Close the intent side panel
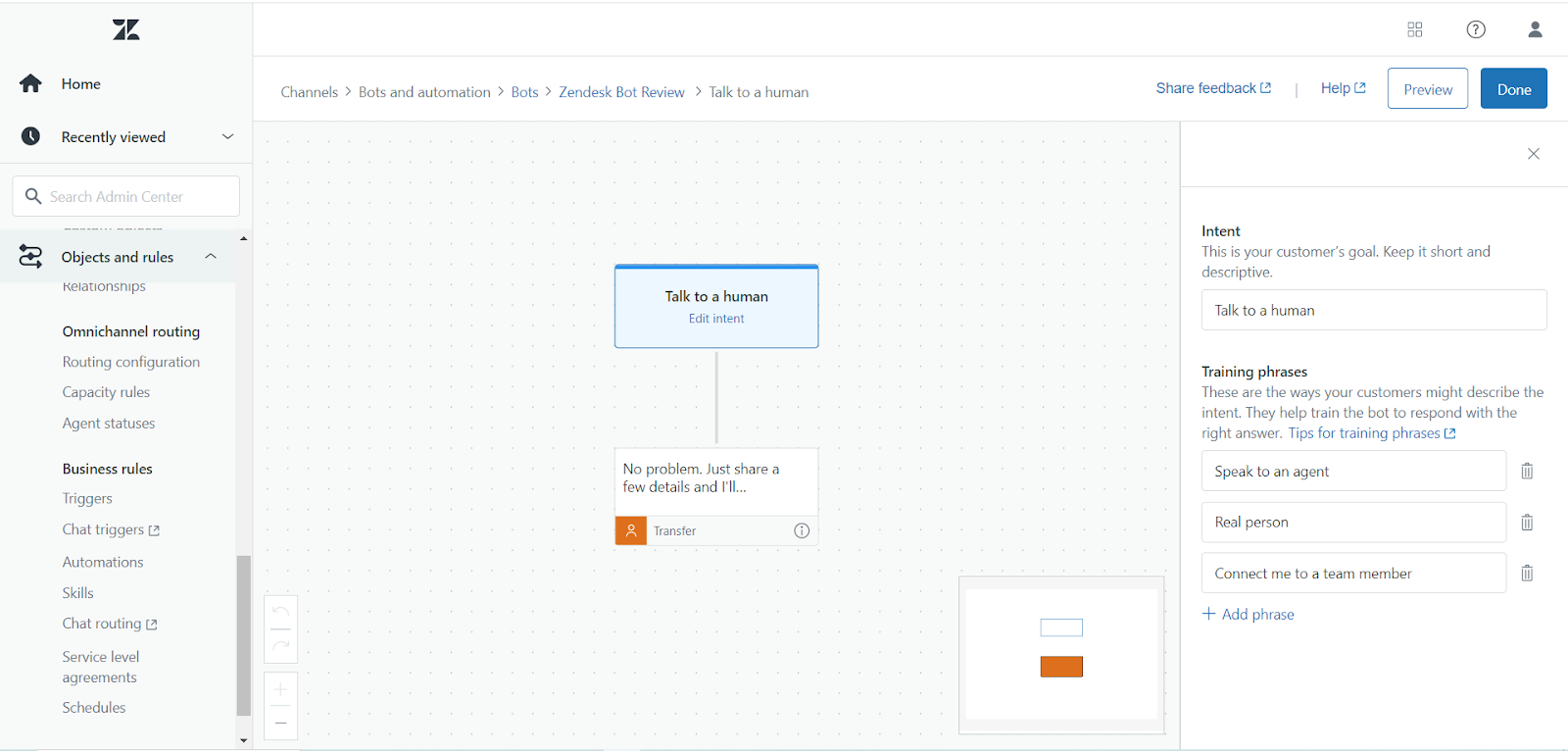 (1533, 154)
